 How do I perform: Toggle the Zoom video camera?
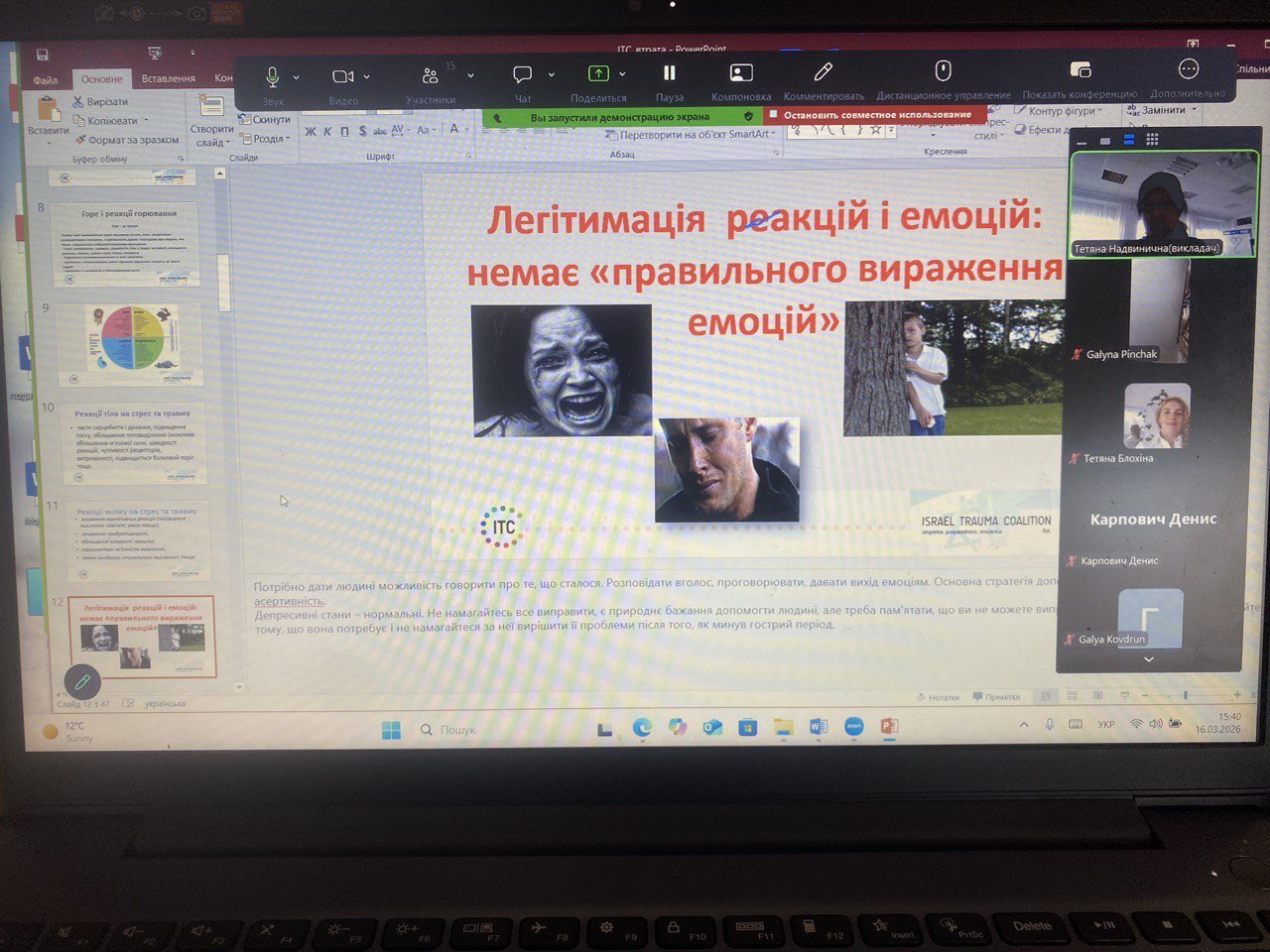(x=343, y=76)
